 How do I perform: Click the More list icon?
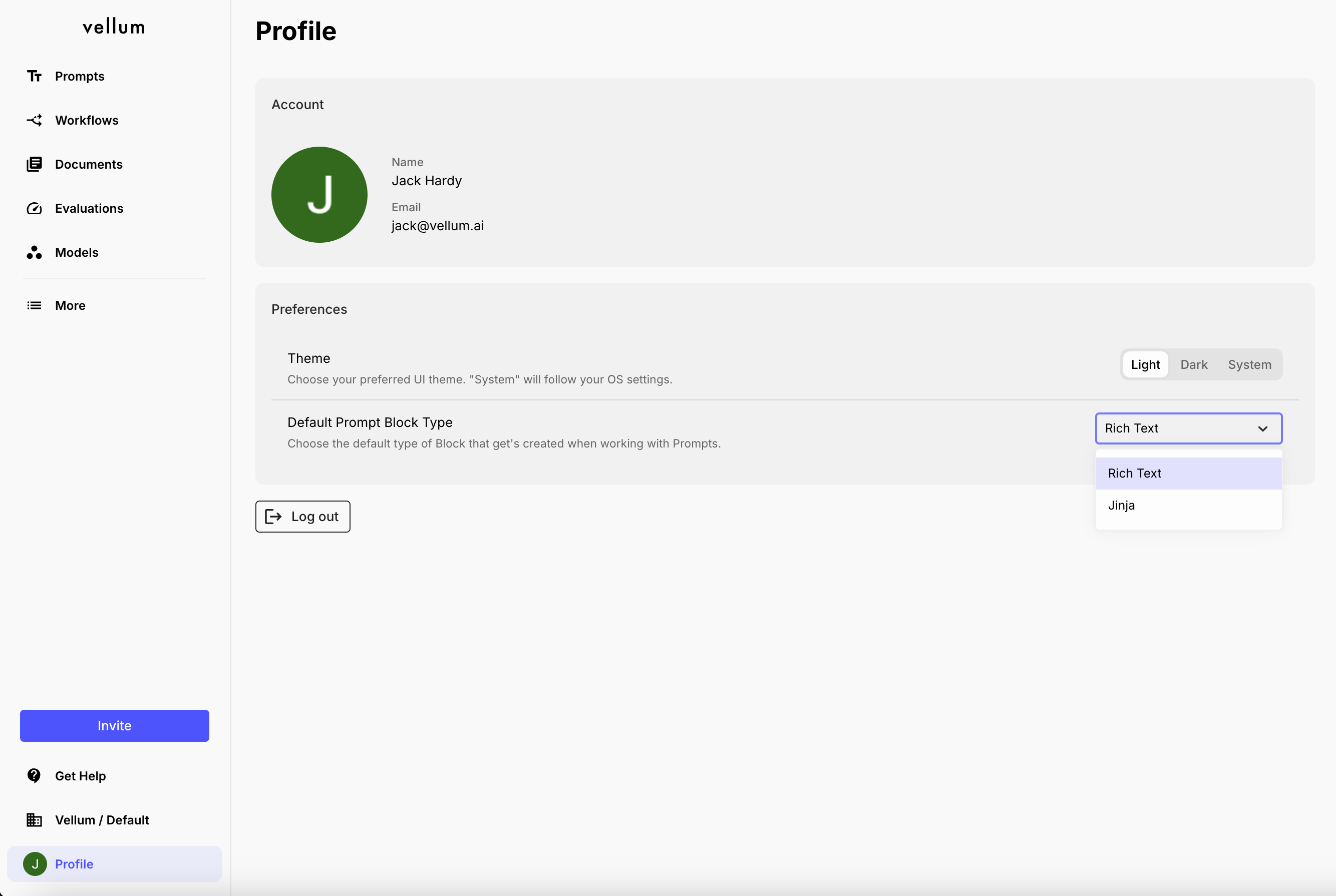point(34,305)
